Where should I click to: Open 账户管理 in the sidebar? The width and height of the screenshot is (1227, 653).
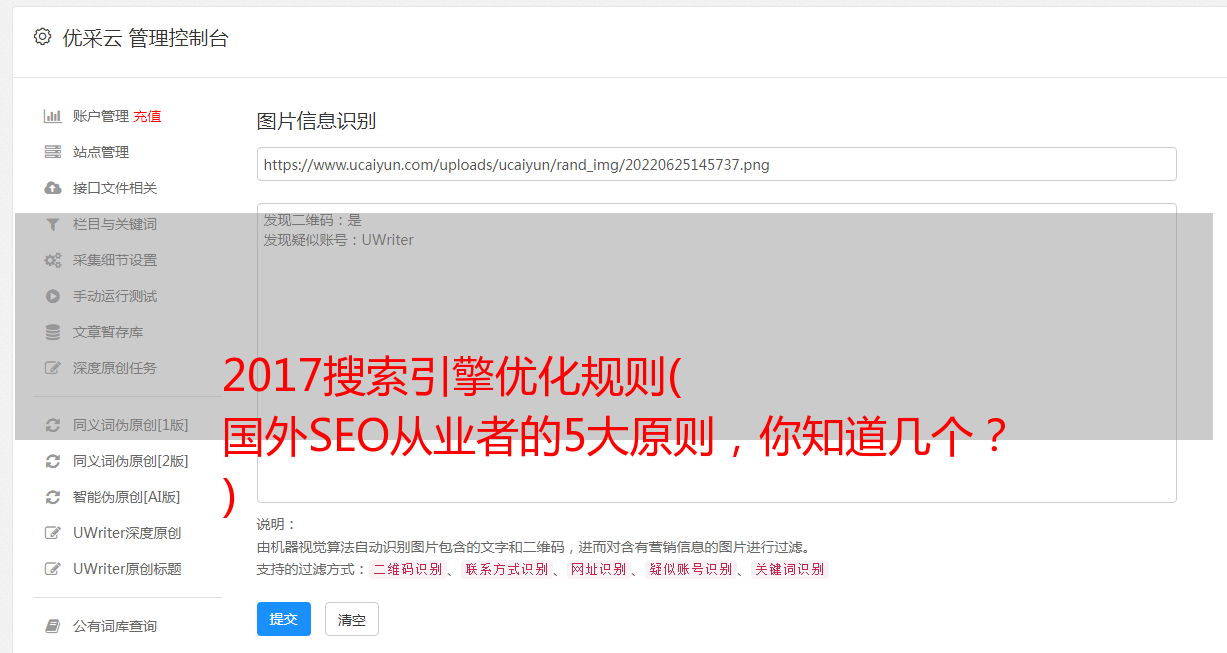(101, 116)
